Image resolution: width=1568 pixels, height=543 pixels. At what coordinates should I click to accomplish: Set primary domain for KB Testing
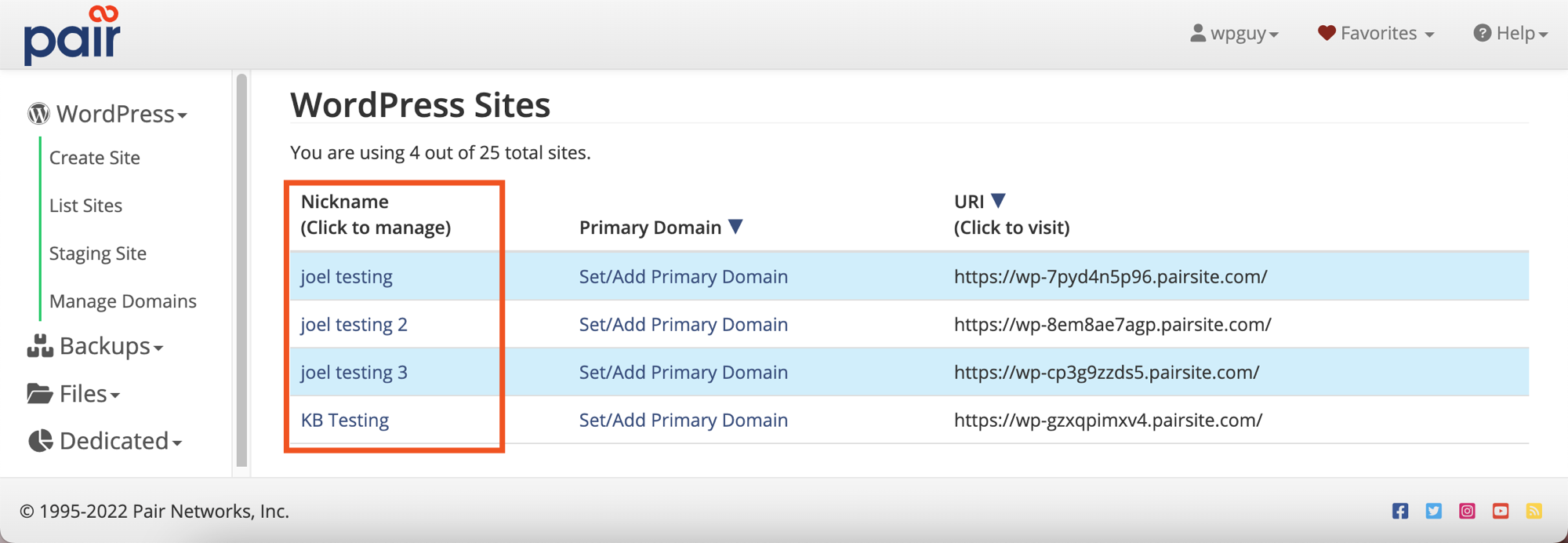[x=683, y=420]
